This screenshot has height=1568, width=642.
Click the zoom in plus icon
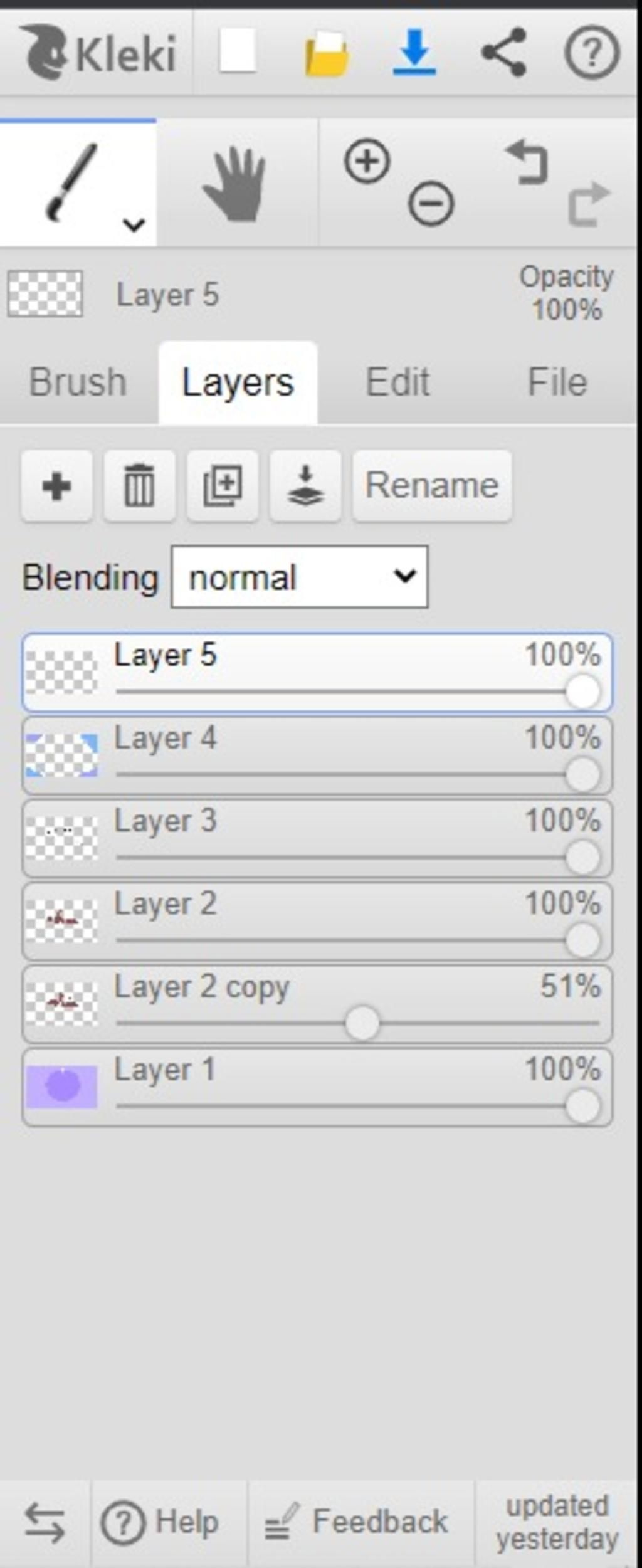(x=367, y=161)
